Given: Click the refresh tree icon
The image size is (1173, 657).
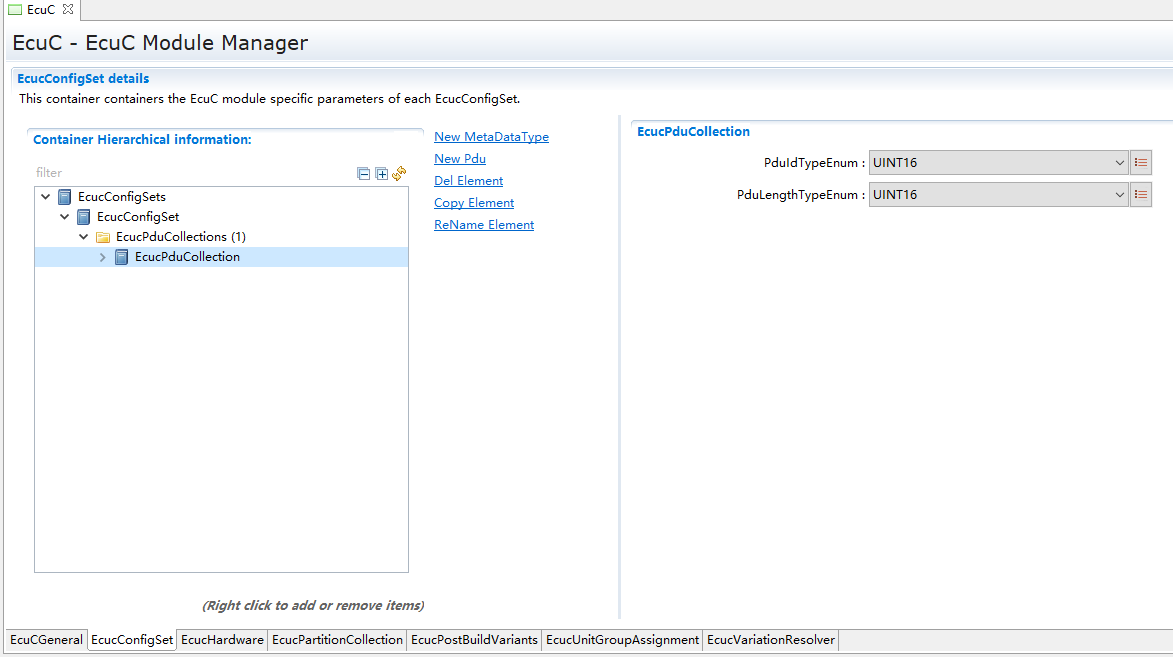Looking at the screenshot, I should coord(399,173).
